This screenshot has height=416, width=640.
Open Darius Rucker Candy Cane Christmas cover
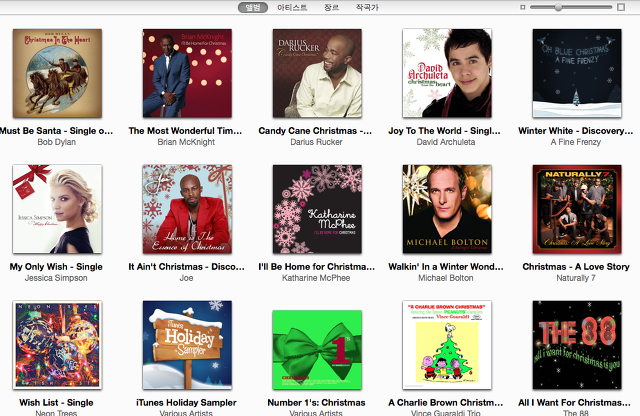pyautogui.click(x=317, y=73)
